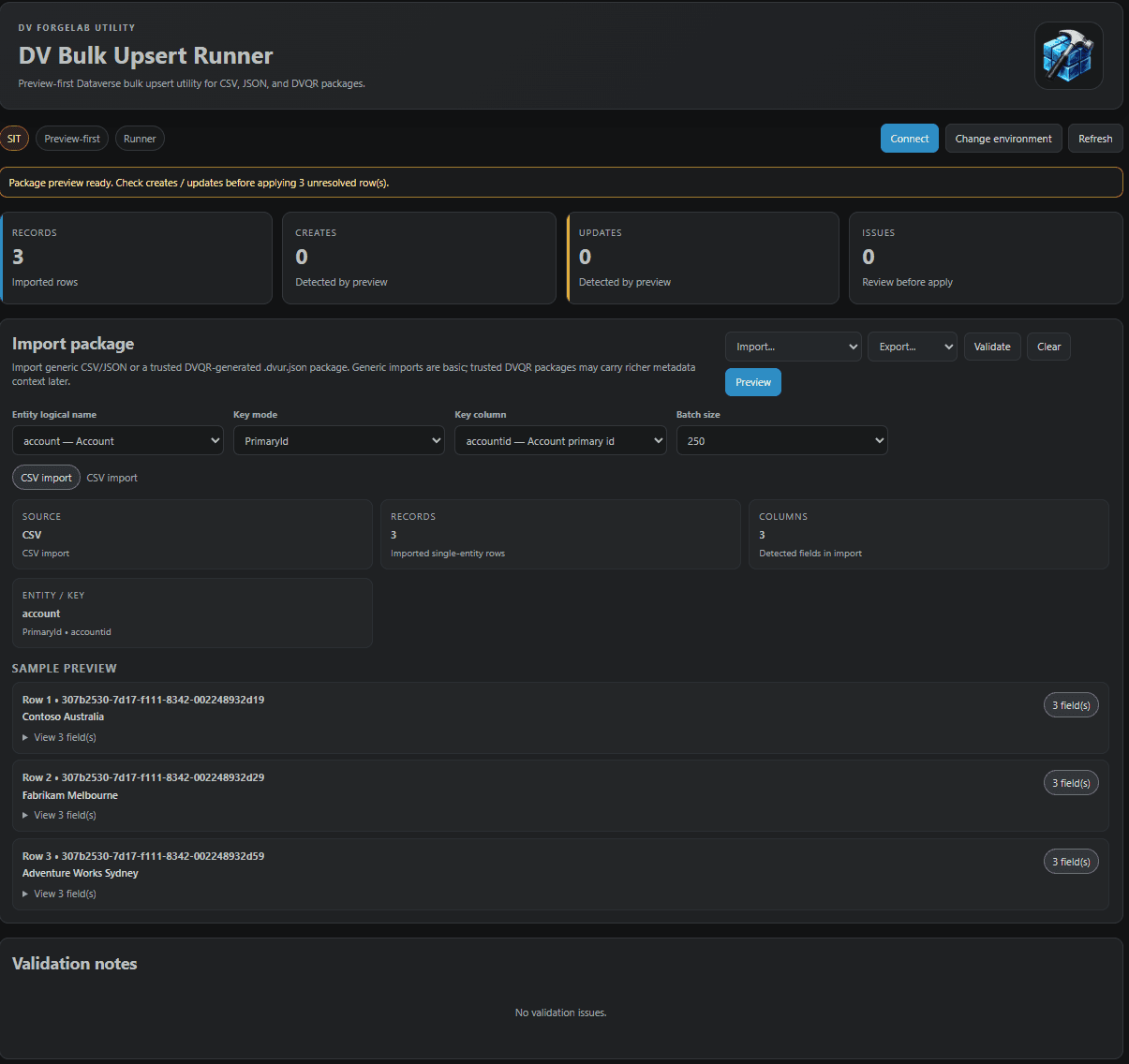
Task: Click the Preview-first pill
Action: tap(72, 139)
